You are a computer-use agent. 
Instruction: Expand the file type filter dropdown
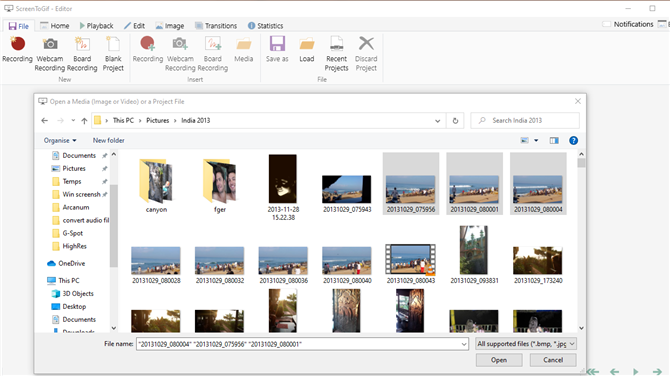[526, 344]
